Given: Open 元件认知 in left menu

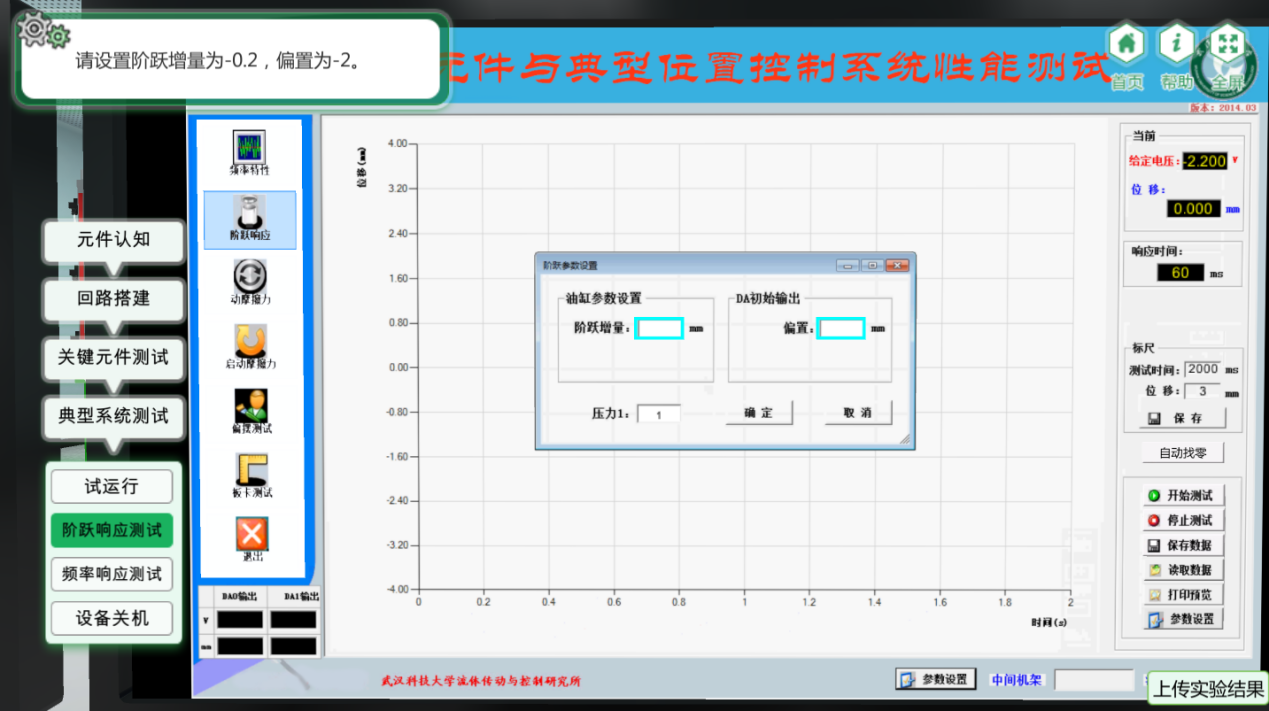Looking at the screenshot, I should (x=113, y=240).
